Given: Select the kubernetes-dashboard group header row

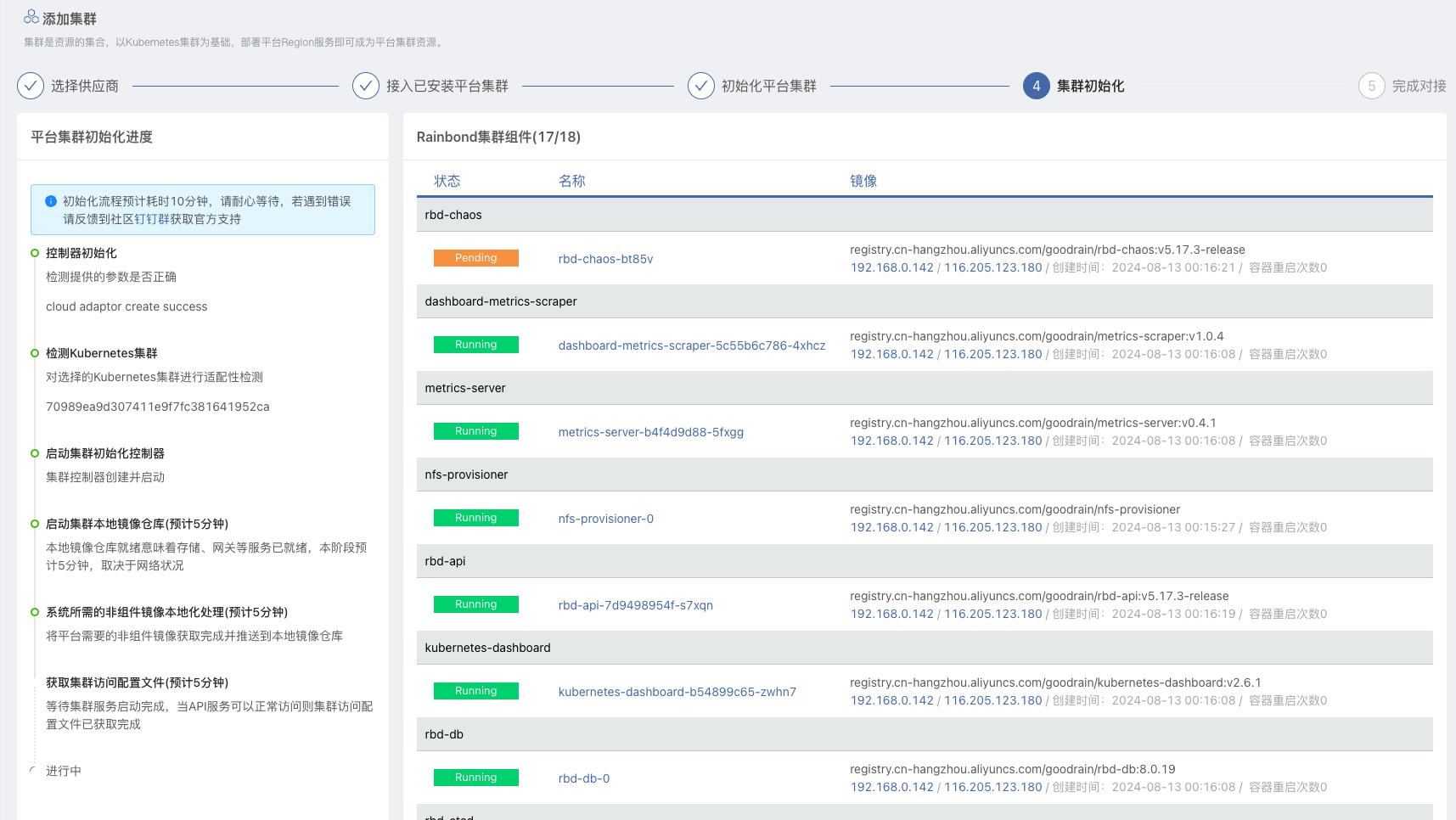Looking at the screenshot, I should pos(925,648).
